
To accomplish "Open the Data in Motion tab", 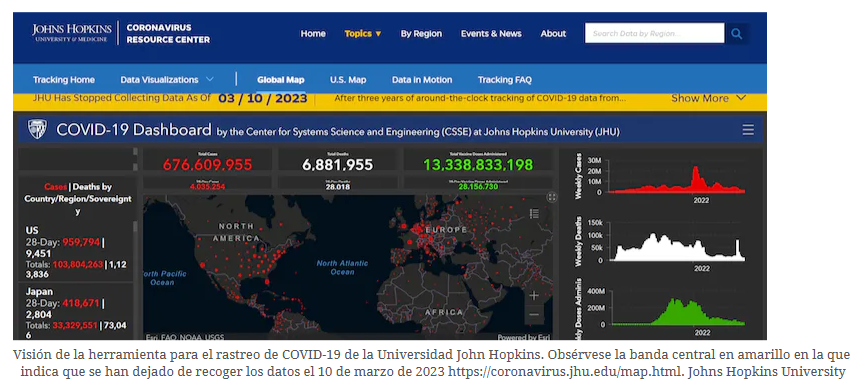I will click(422, 80).
